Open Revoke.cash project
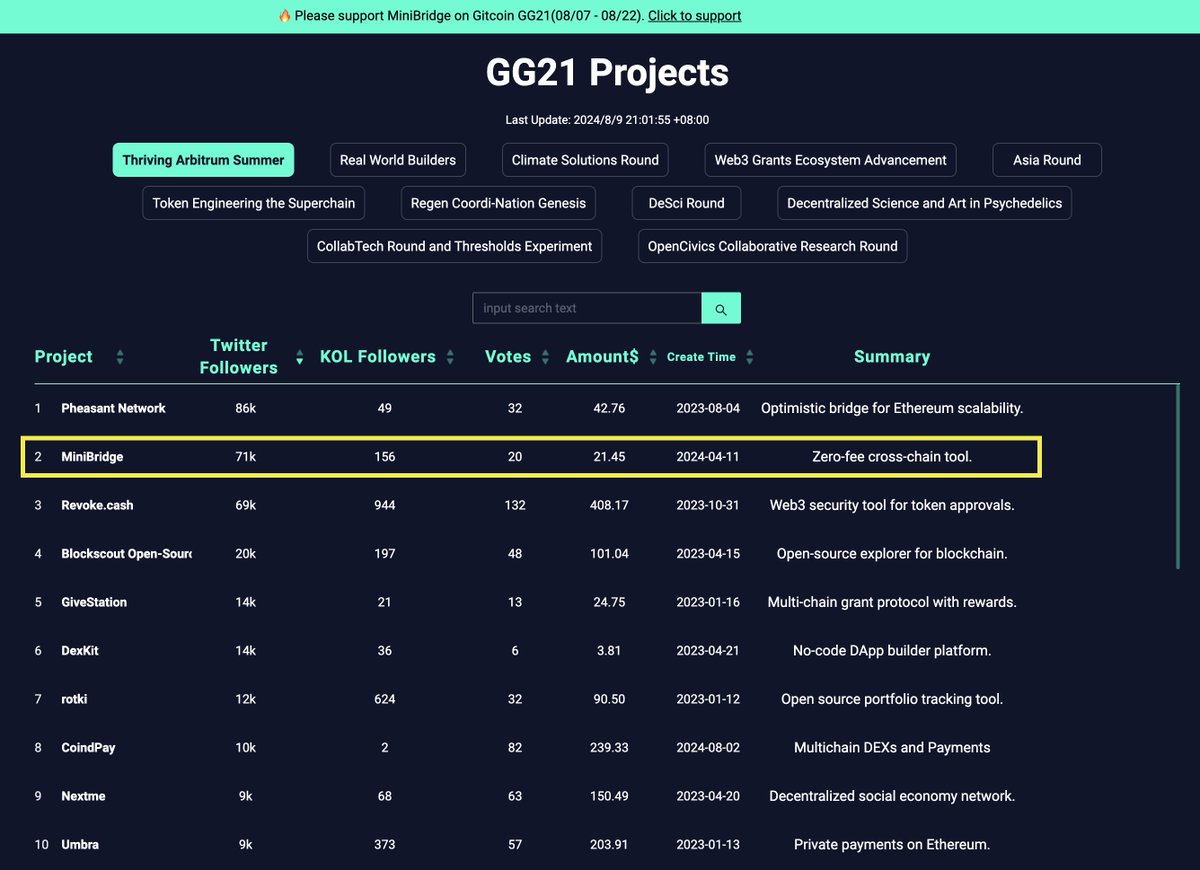Image resolution: width=1200 pixels, height=870 pixels. pos(97,505)
